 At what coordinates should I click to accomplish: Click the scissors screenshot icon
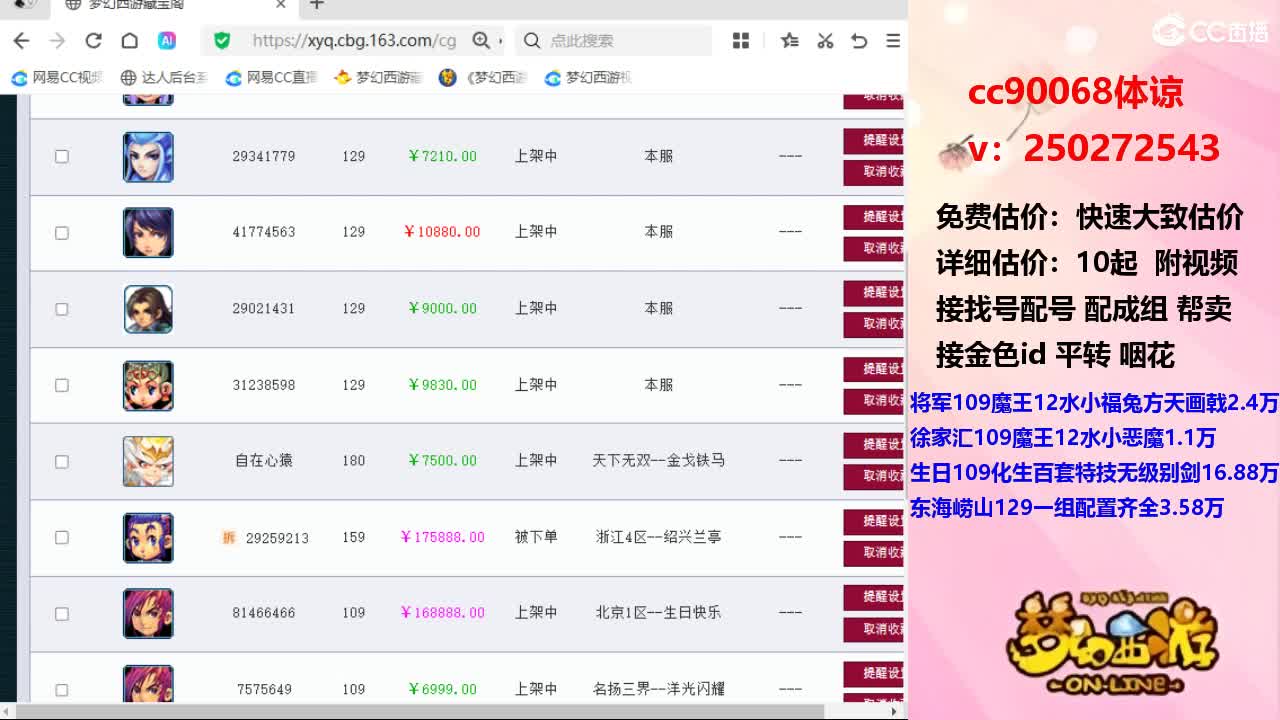pyautogui.click(x=825, y=41)
